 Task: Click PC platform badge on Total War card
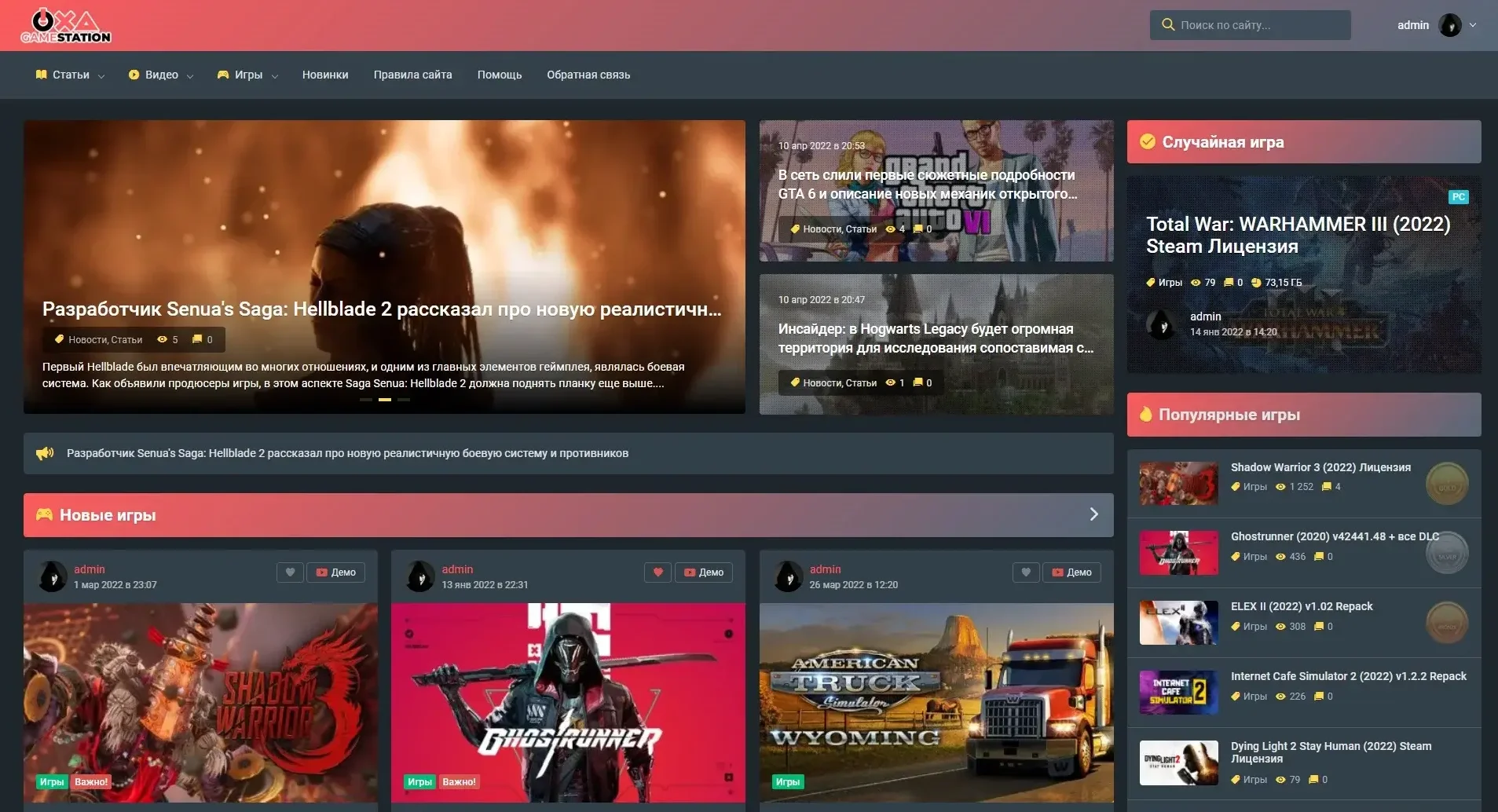click(x=1458, y=197)
